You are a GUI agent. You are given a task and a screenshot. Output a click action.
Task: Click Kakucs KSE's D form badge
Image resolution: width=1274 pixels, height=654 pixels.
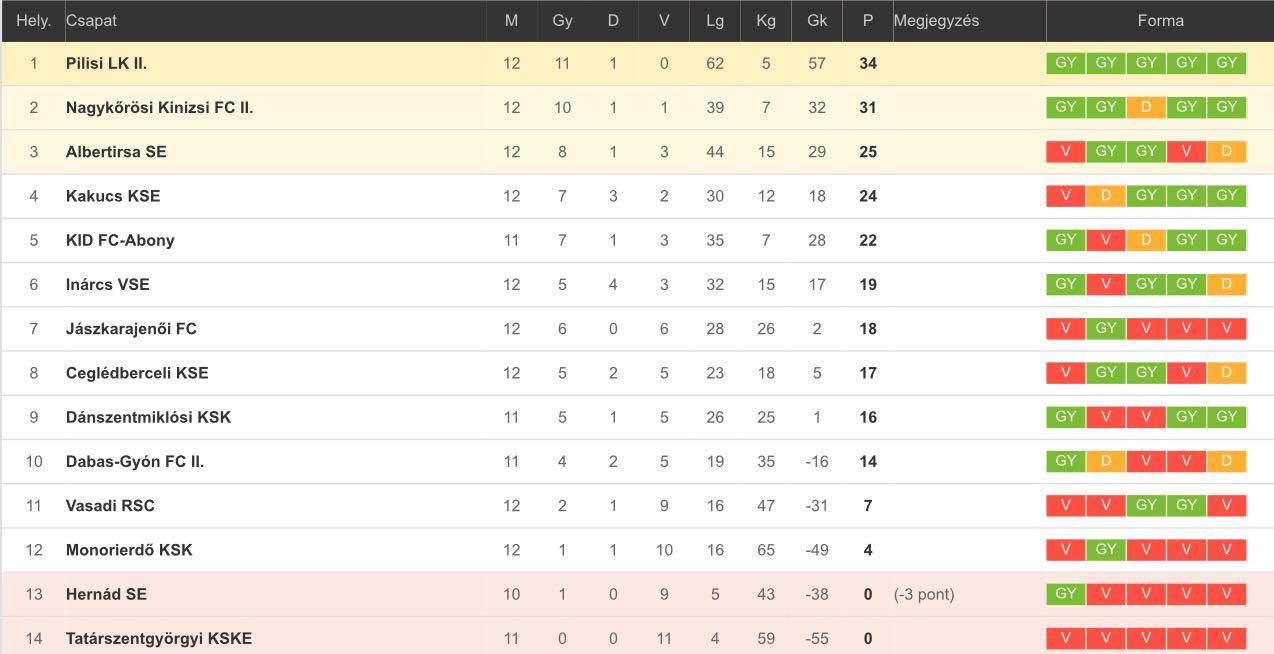point(1106,196)
